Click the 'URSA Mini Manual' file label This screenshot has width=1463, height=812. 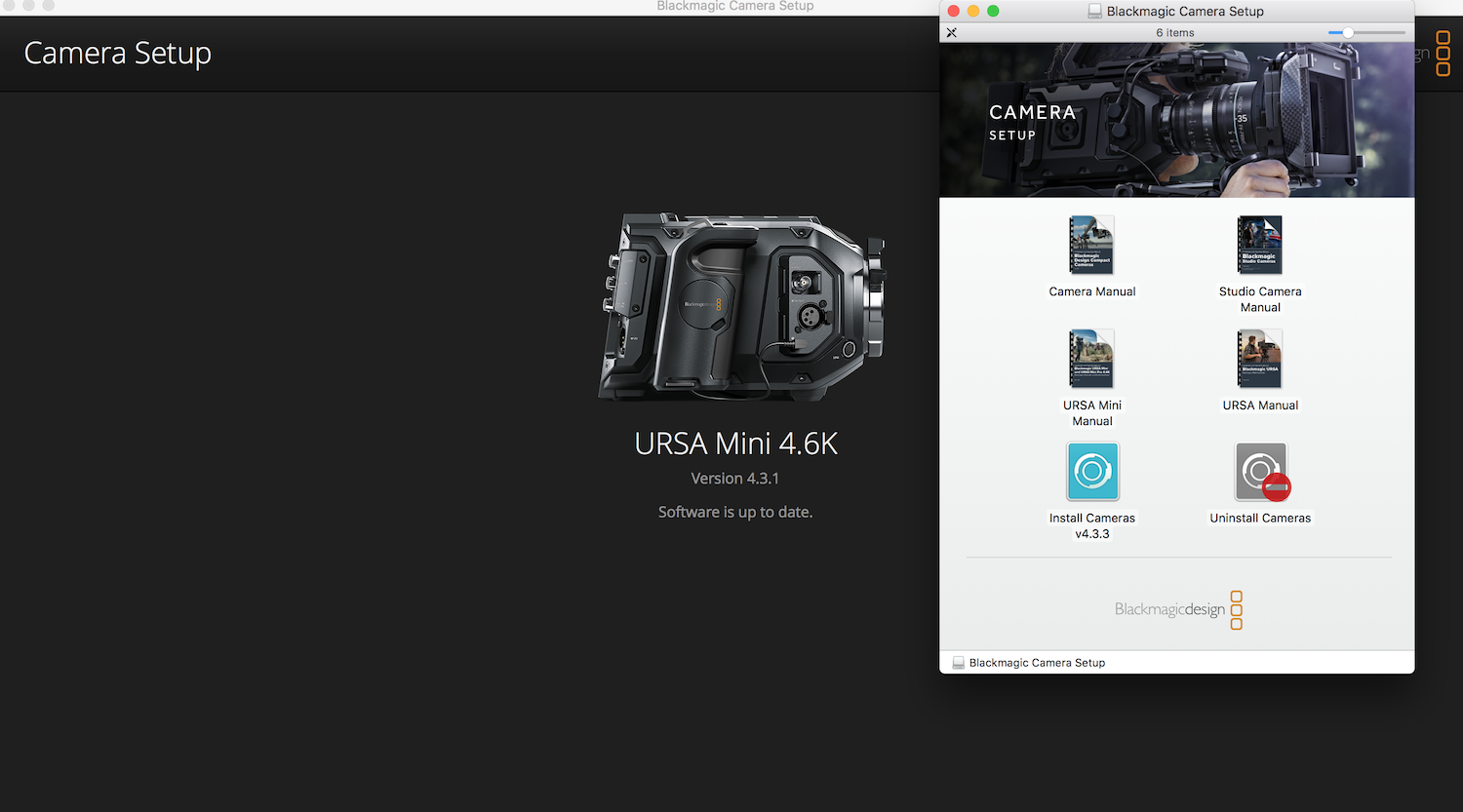coord(1092,413)
